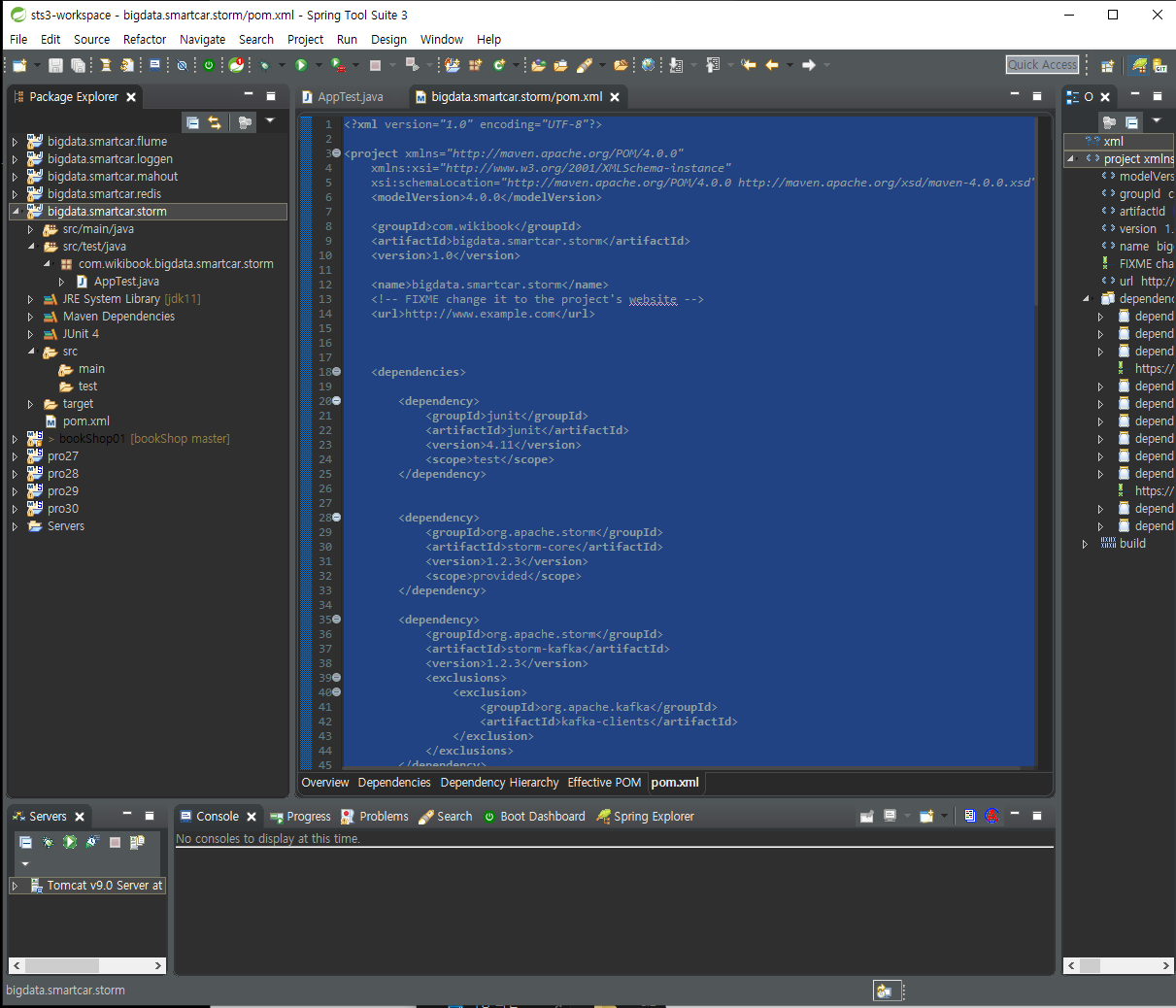Start server in debug mode icon
Screen dimensions: 1176x1008
[49, 842]
